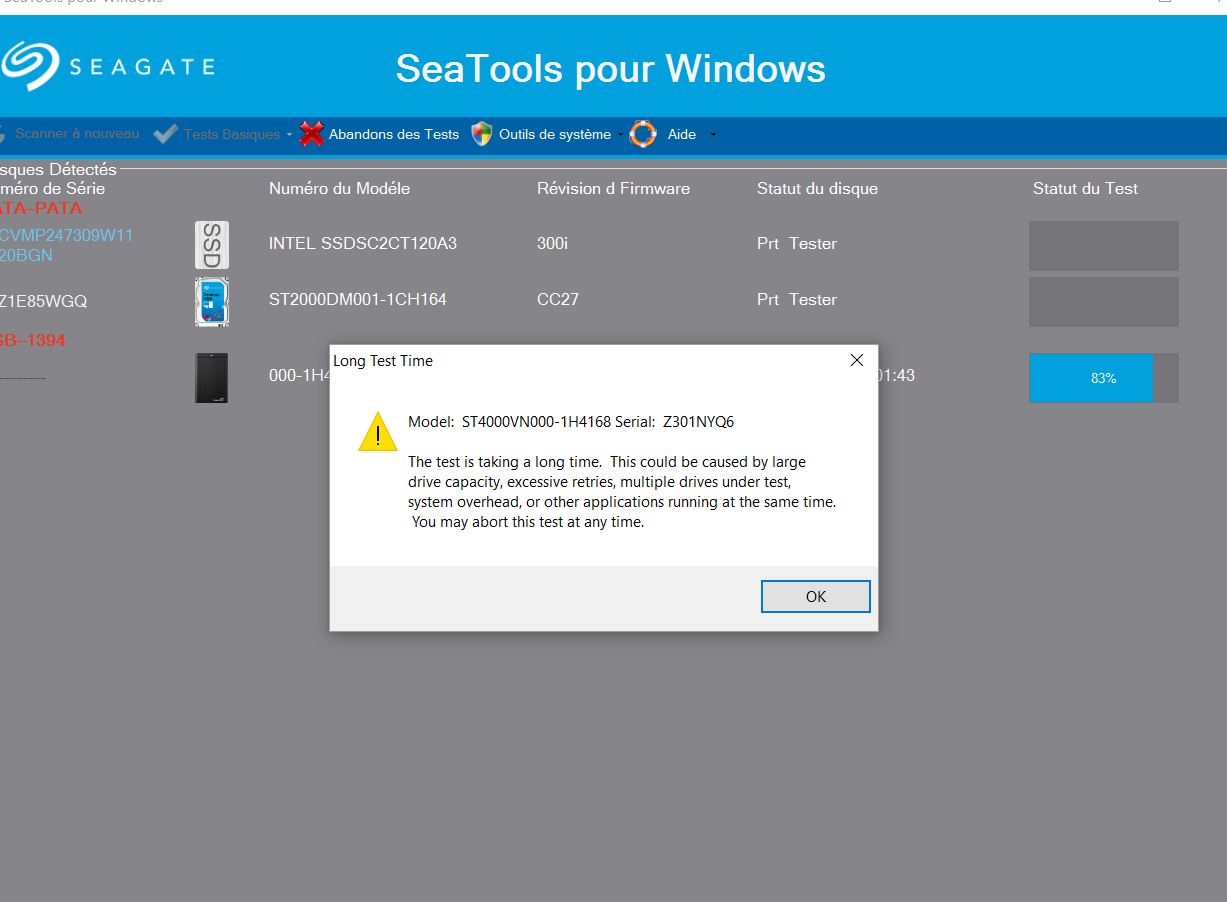Click the ST2000DM001 test status box
The width and height of the screenshot is (1227, 902).
point(1104,302)
